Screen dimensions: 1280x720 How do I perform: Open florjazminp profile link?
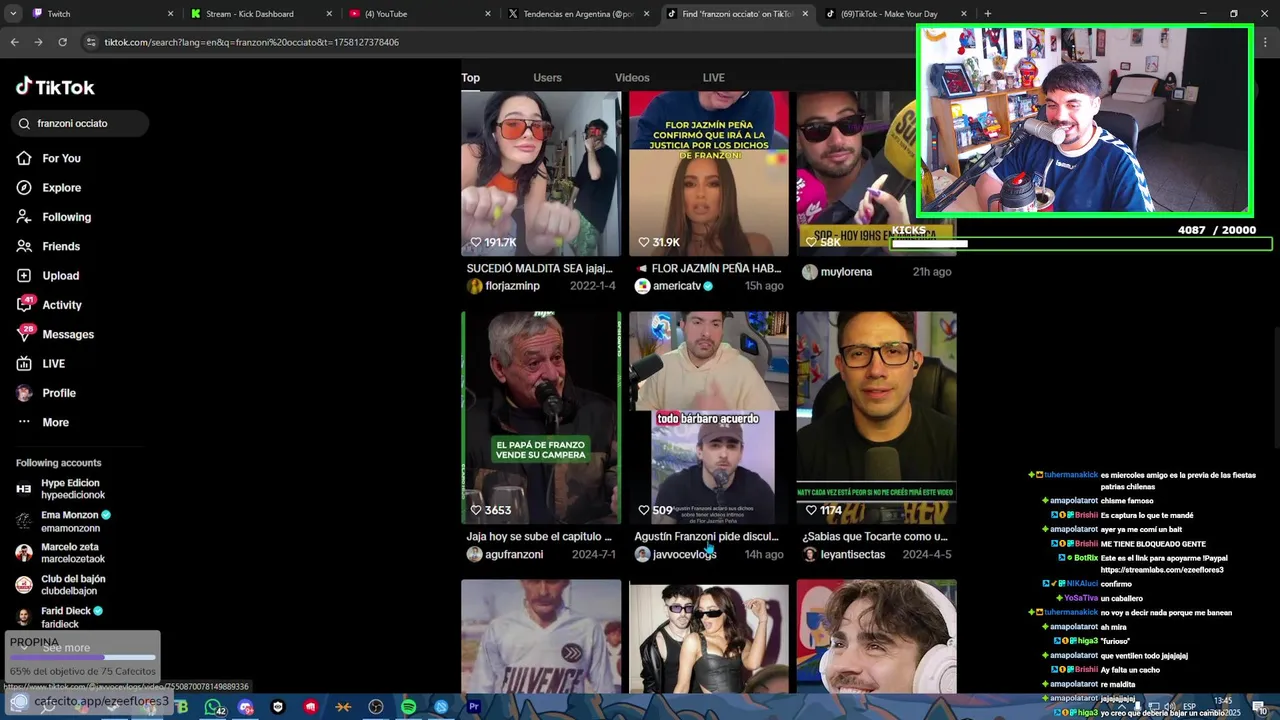point(503,286)
